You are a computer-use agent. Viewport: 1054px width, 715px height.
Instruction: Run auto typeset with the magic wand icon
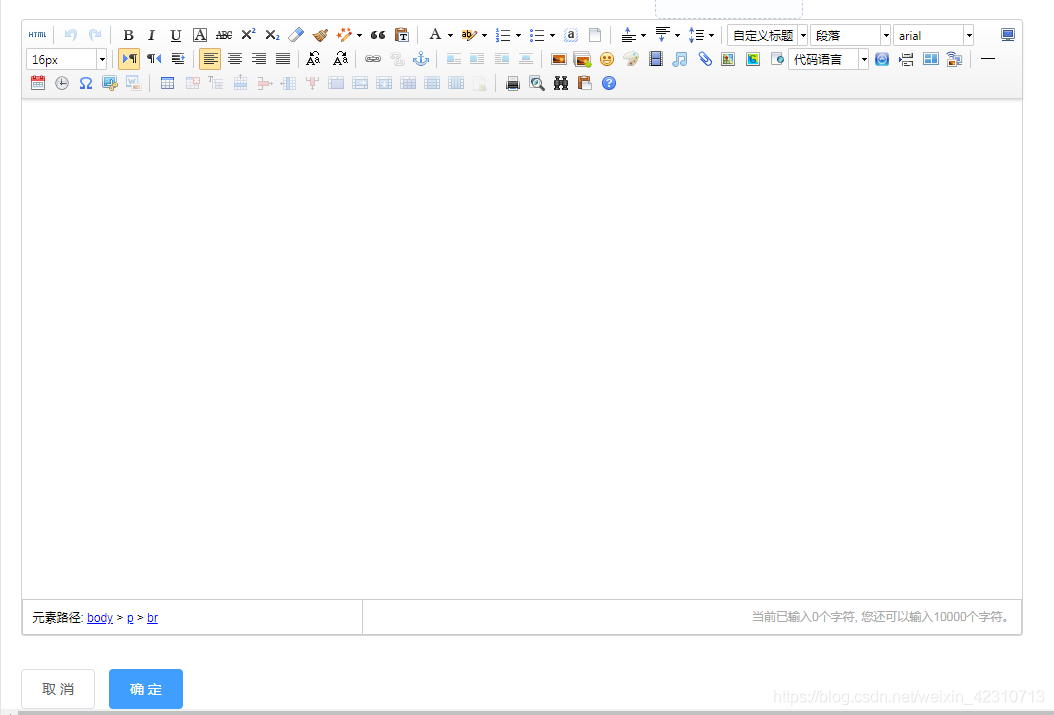click(344, 35)
